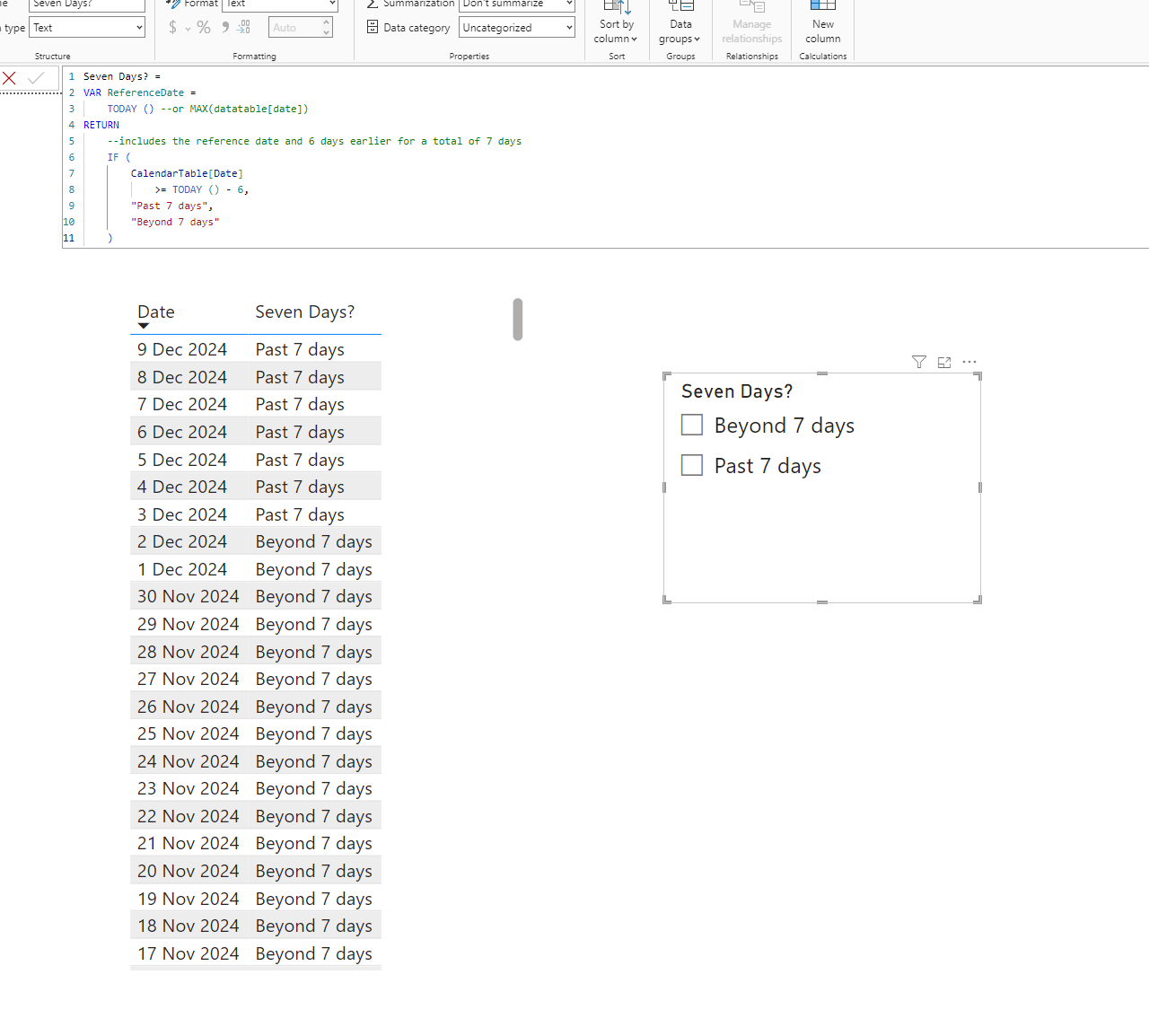The image size is (1149, 1036).
Task: Open the Data type dropdown showing Text
Action: pyautogui.click(x=88, y=28)
